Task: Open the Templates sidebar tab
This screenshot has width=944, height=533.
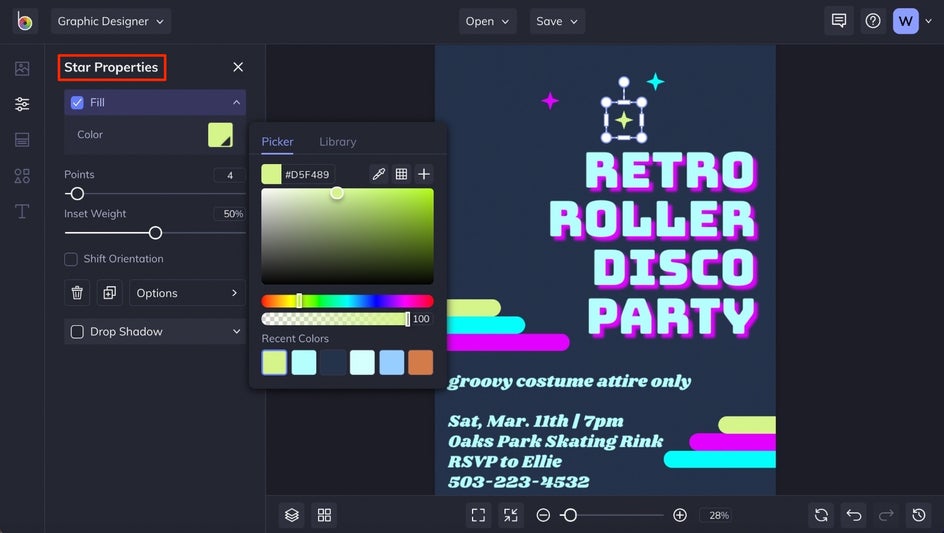Action: pyautogui.click(x=22, y=140)
